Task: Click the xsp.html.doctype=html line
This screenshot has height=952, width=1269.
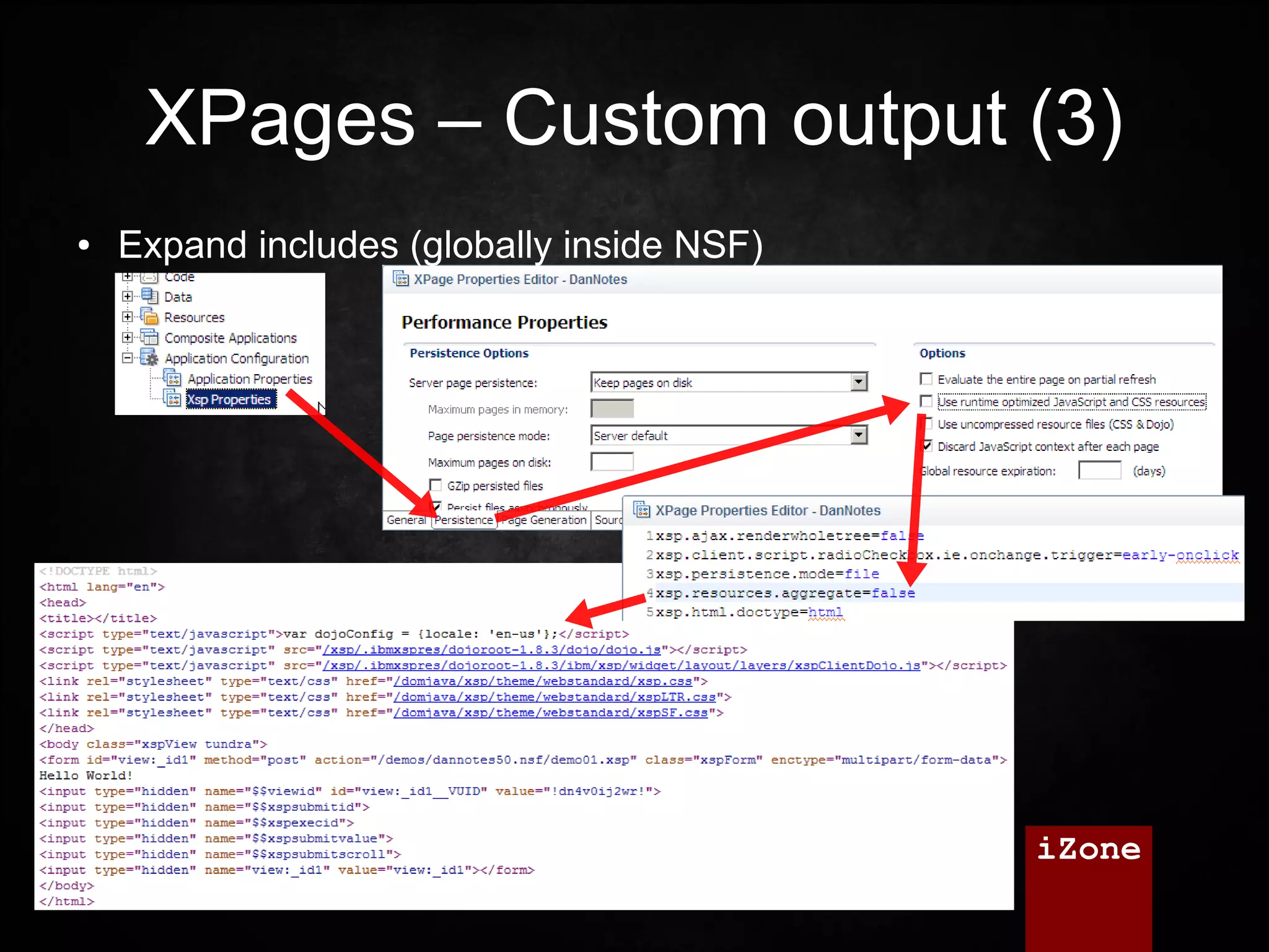Action: coord(749,612)
